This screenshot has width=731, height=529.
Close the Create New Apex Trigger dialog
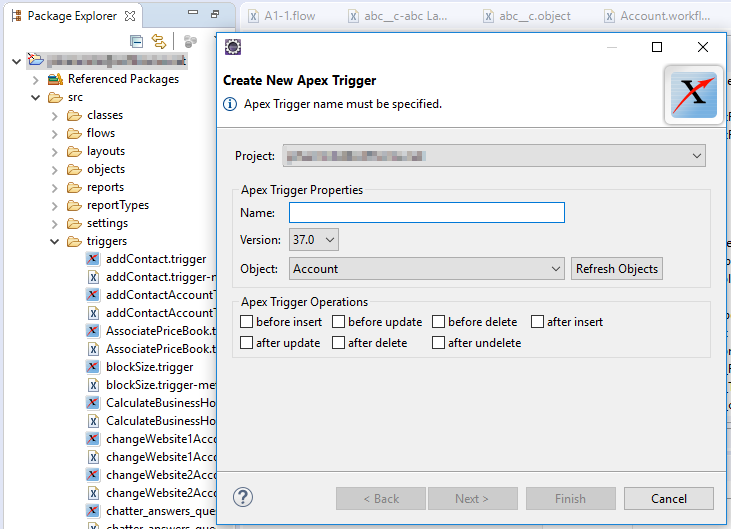tap(703, 47)
